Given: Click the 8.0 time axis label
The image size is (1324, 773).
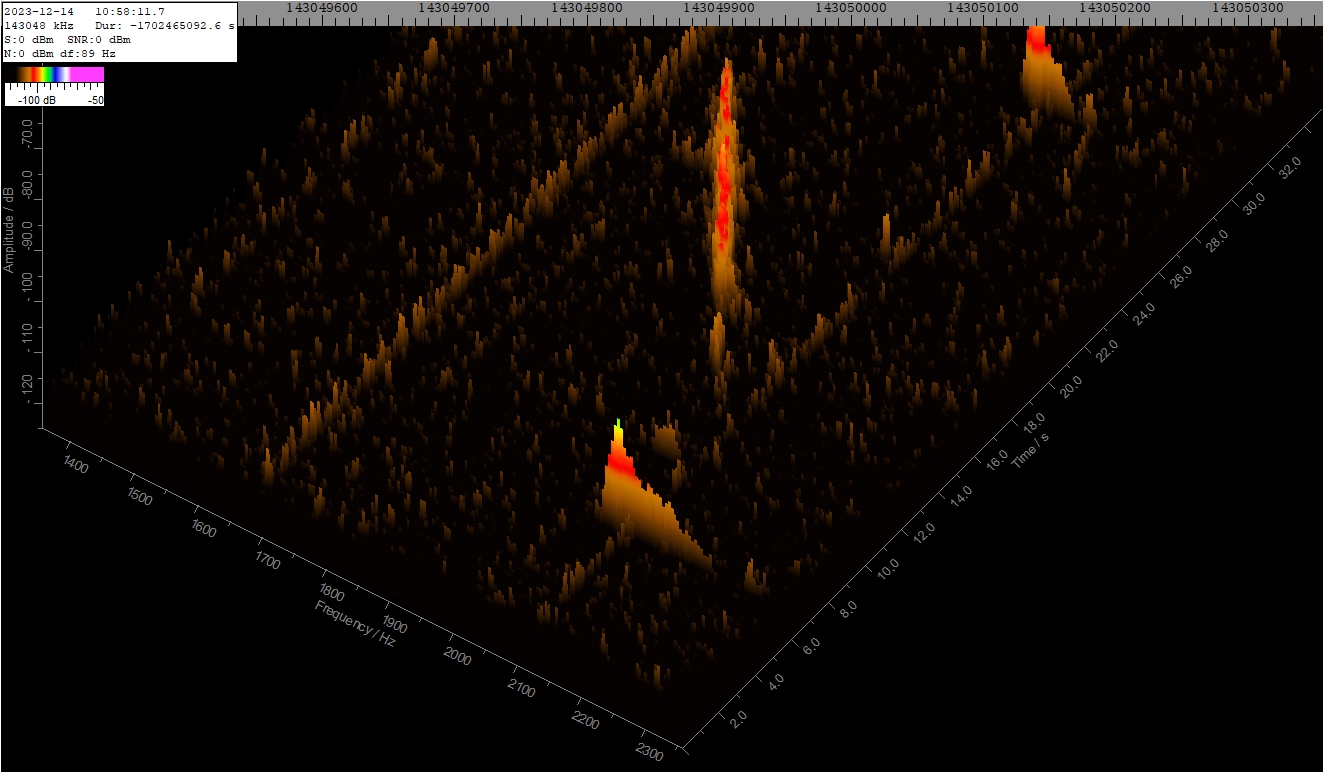Looking at the screenshot, I should 847,609.
